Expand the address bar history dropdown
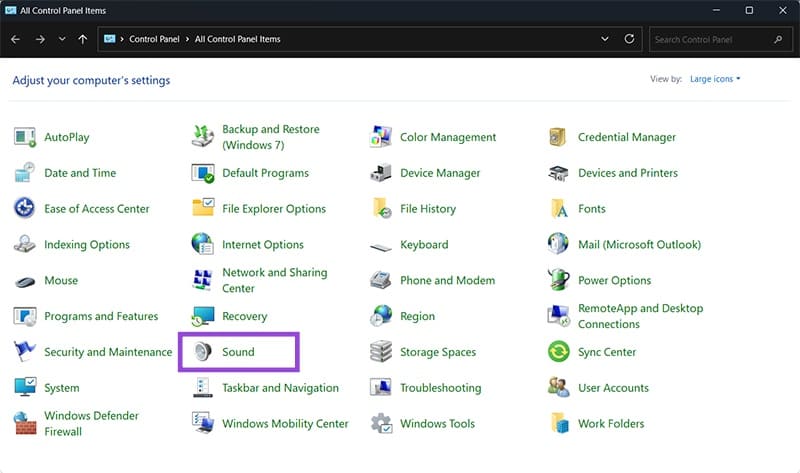This screenshot has width=800, height=473. (605, 39)
